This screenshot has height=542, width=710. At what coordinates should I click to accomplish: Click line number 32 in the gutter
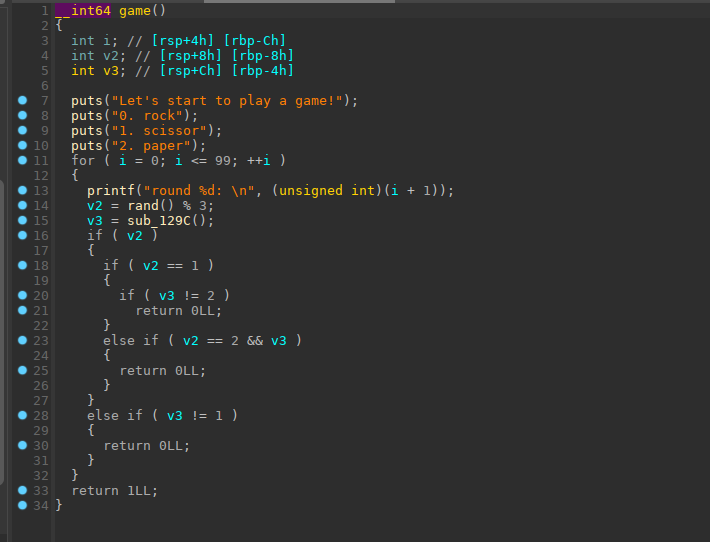[x=41, y=476]
